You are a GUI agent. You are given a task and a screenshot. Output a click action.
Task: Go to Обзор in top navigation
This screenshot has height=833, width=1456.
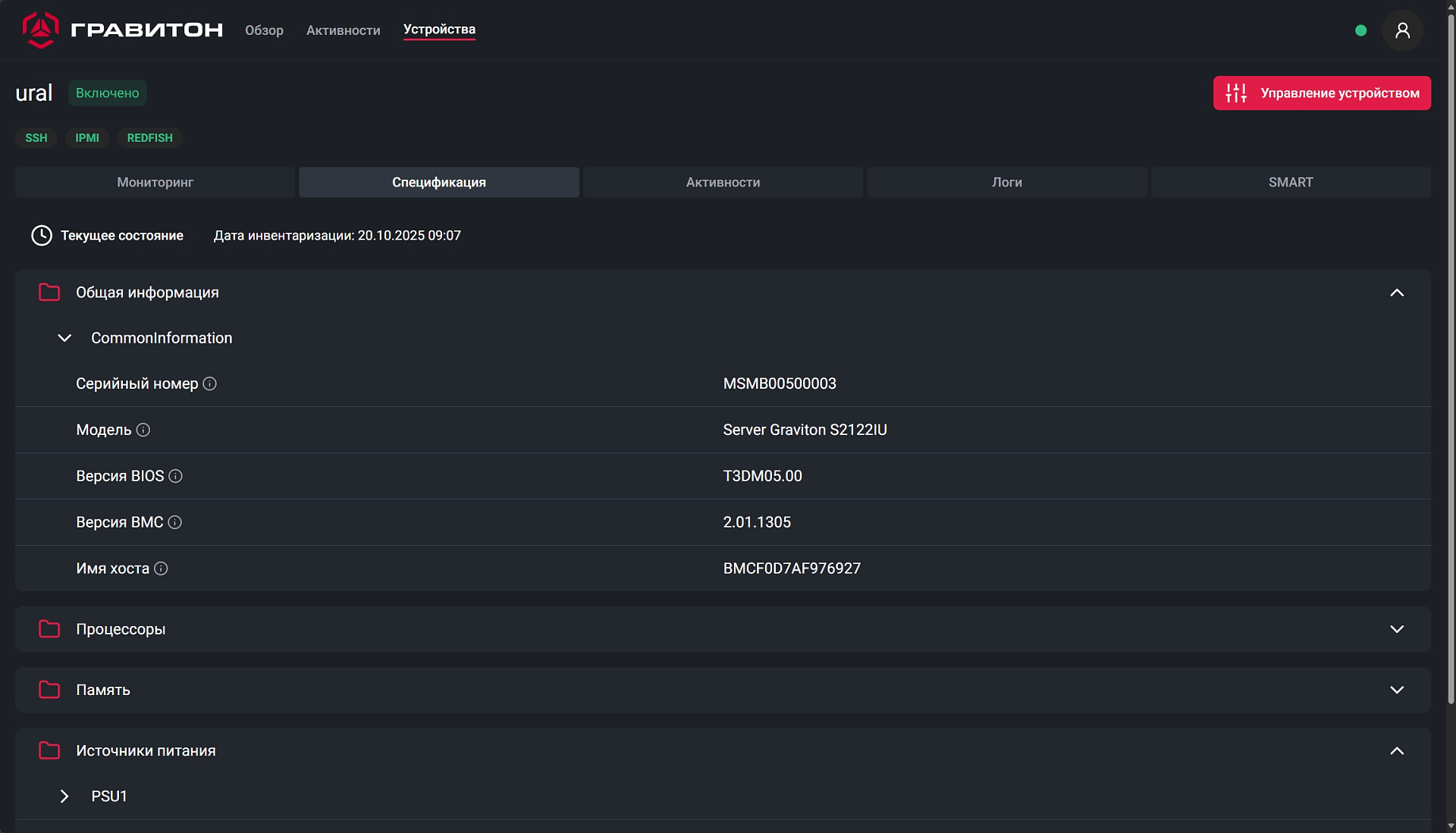[264, 30]
